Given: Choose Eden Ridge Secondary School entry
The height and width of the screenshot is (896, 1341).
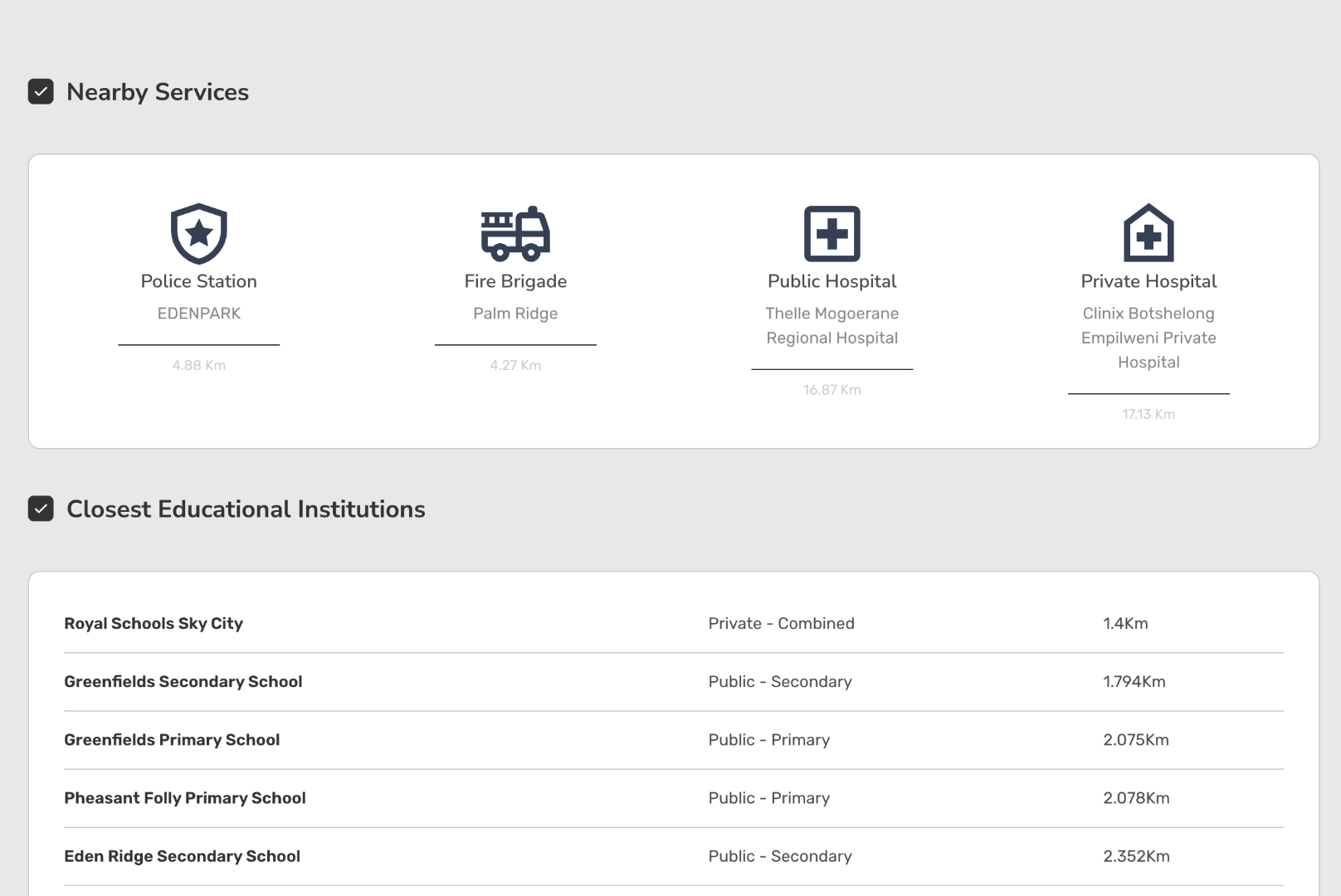Looking at the screenshot, I should pos(183,856).
